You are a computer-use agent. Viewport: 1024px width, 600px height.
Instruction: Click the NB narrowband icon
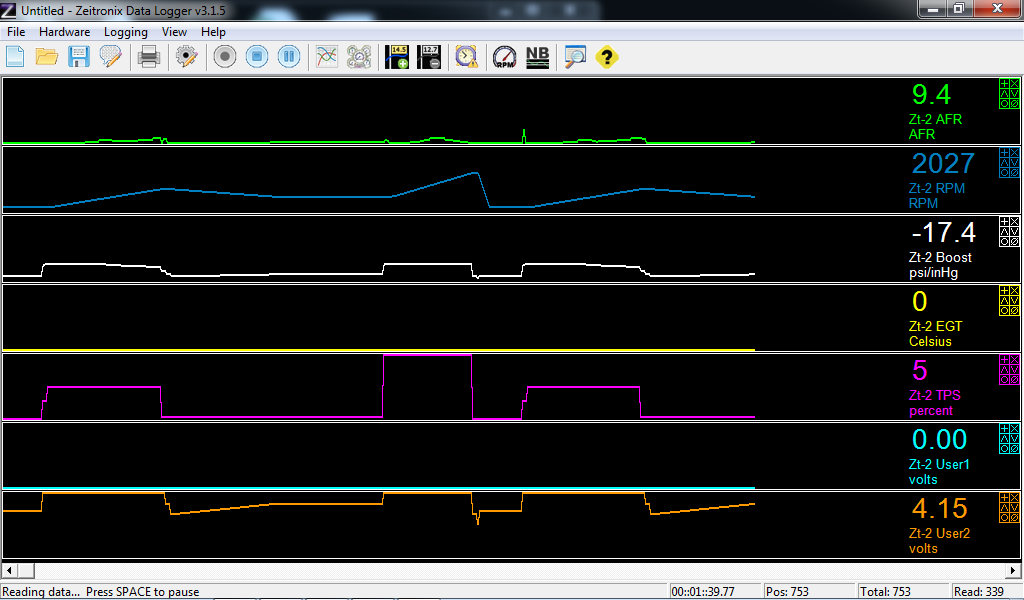pyautogui.click(x=537, y=57)
